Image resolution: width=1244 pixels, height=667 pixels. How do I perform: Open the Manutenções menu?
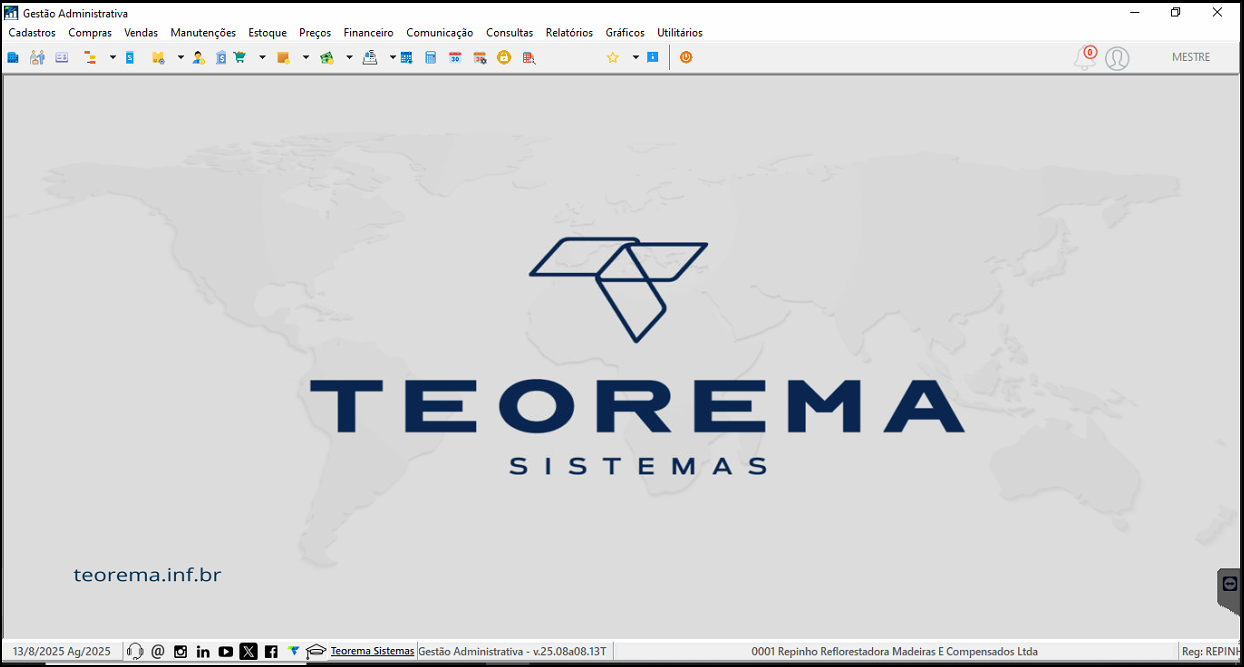tap(203, 33)
